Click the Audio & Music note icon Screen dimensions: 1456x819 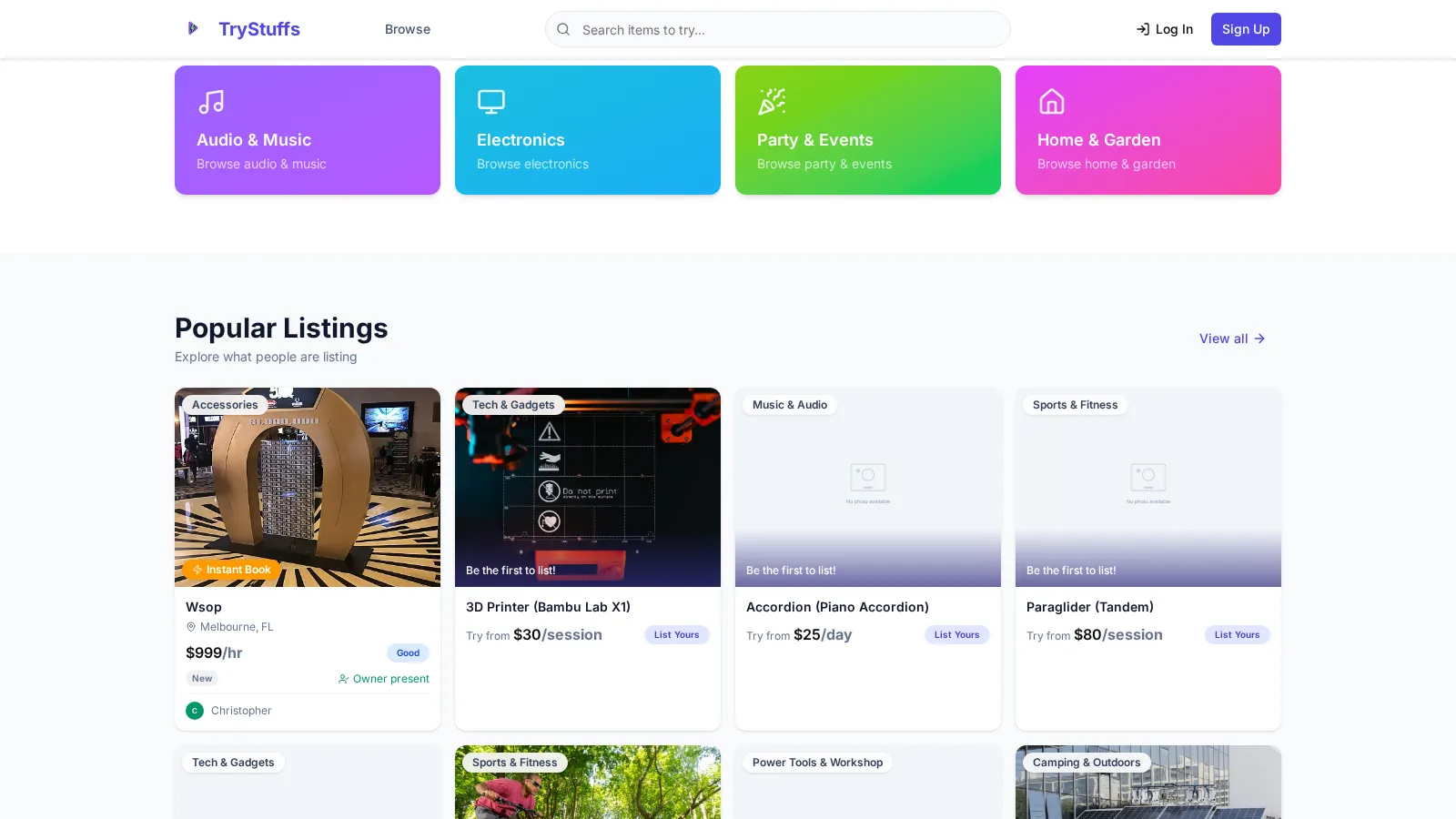click(x=211, y=102)
